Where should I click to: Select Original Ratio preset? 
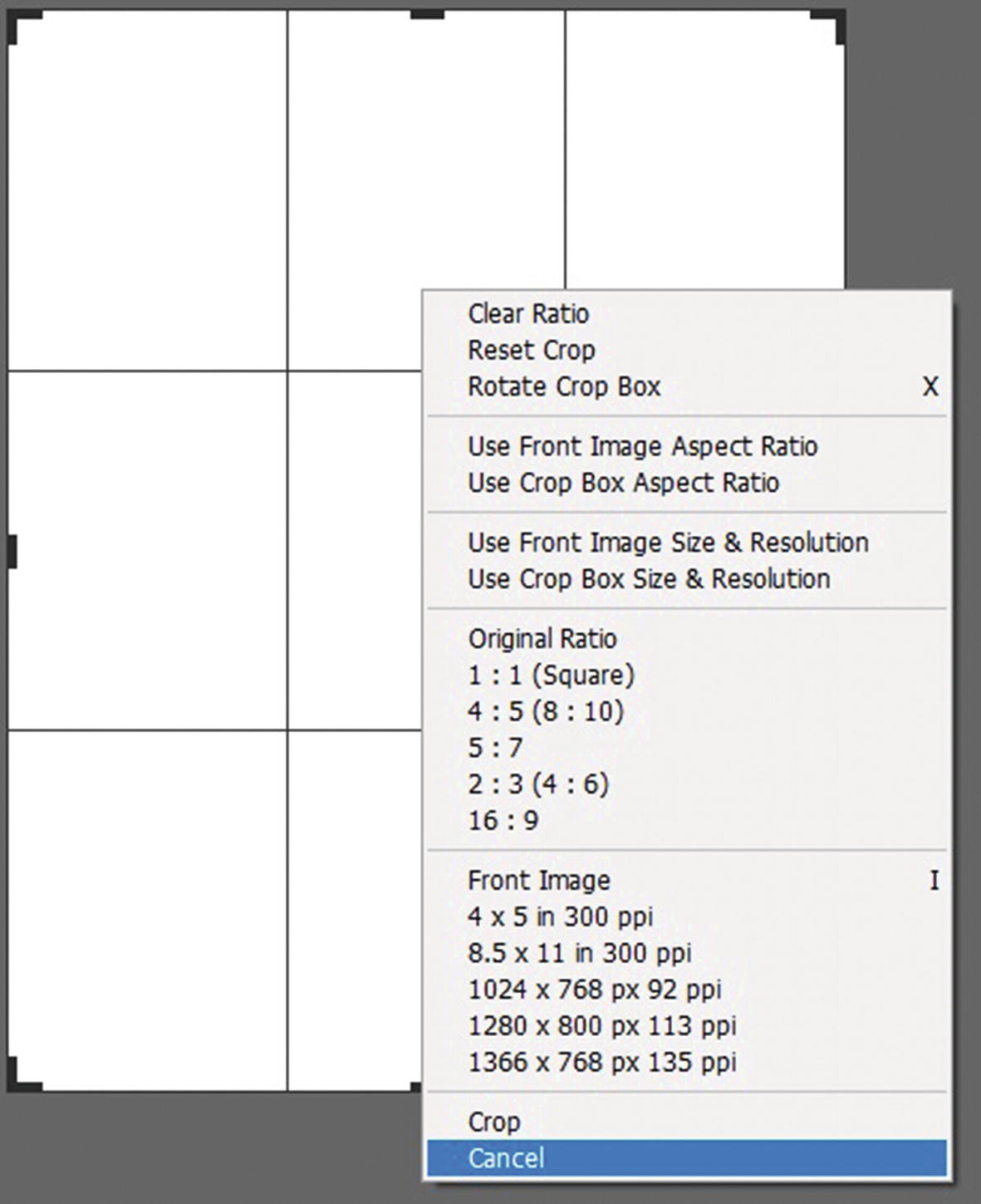pyautogui.click(x=543, y=639)
